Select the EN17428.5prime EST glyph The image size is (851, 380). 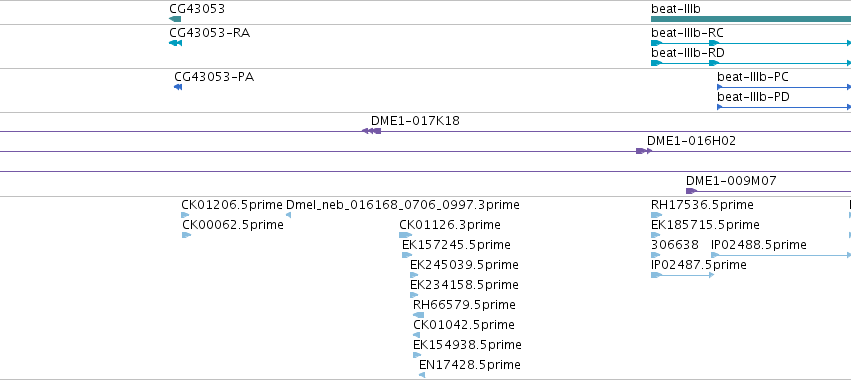422,375
